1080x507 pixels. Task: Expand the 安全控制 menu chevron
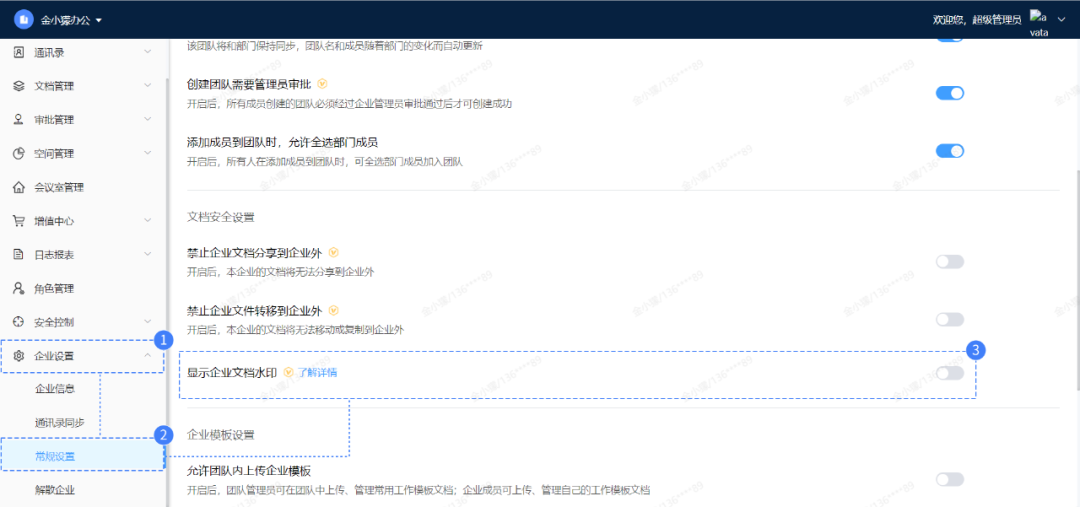pyautogui.click(x=147, y=322)
